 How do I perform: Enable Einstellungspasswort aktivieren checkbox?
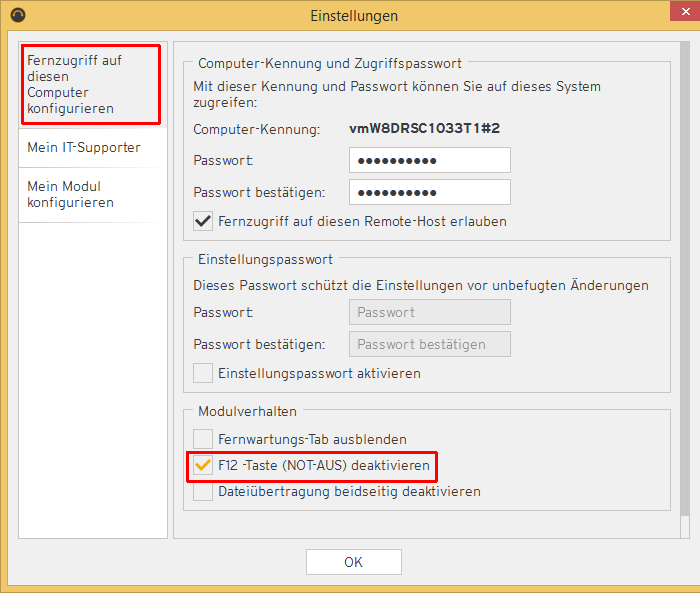pos(204,373)
